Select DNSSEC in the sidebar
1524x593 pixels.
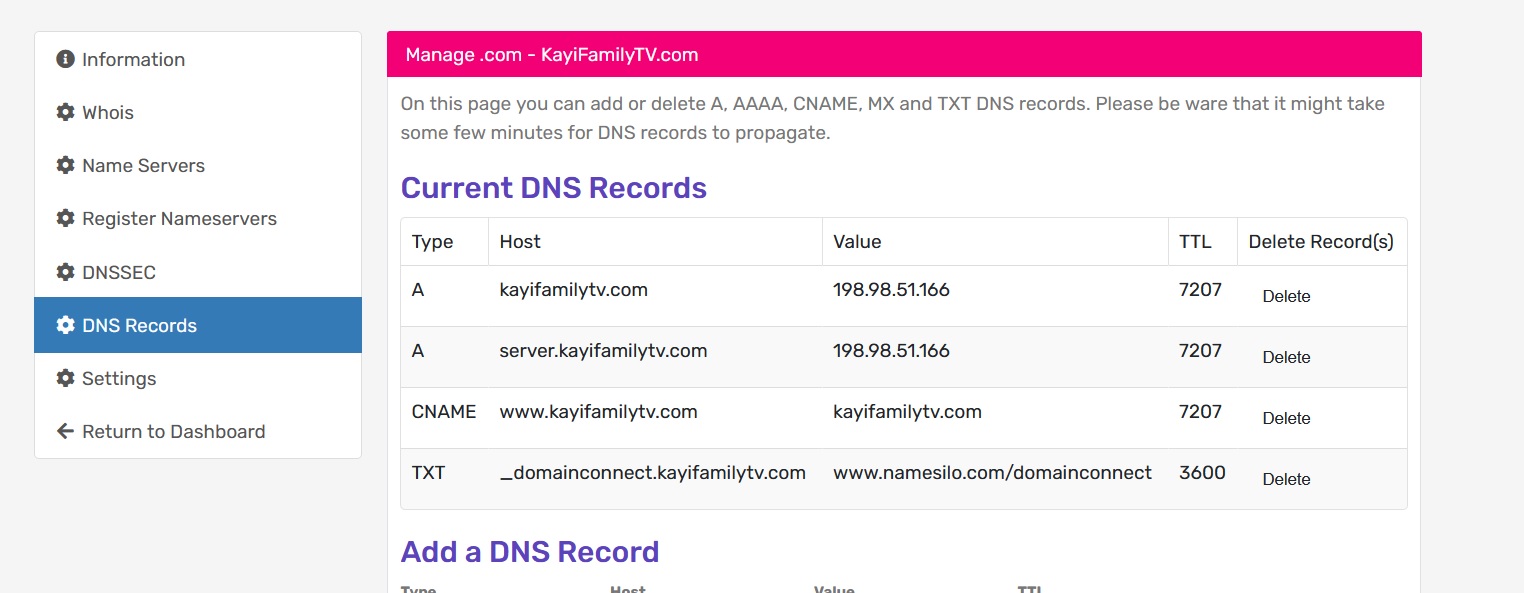(198, 272)
